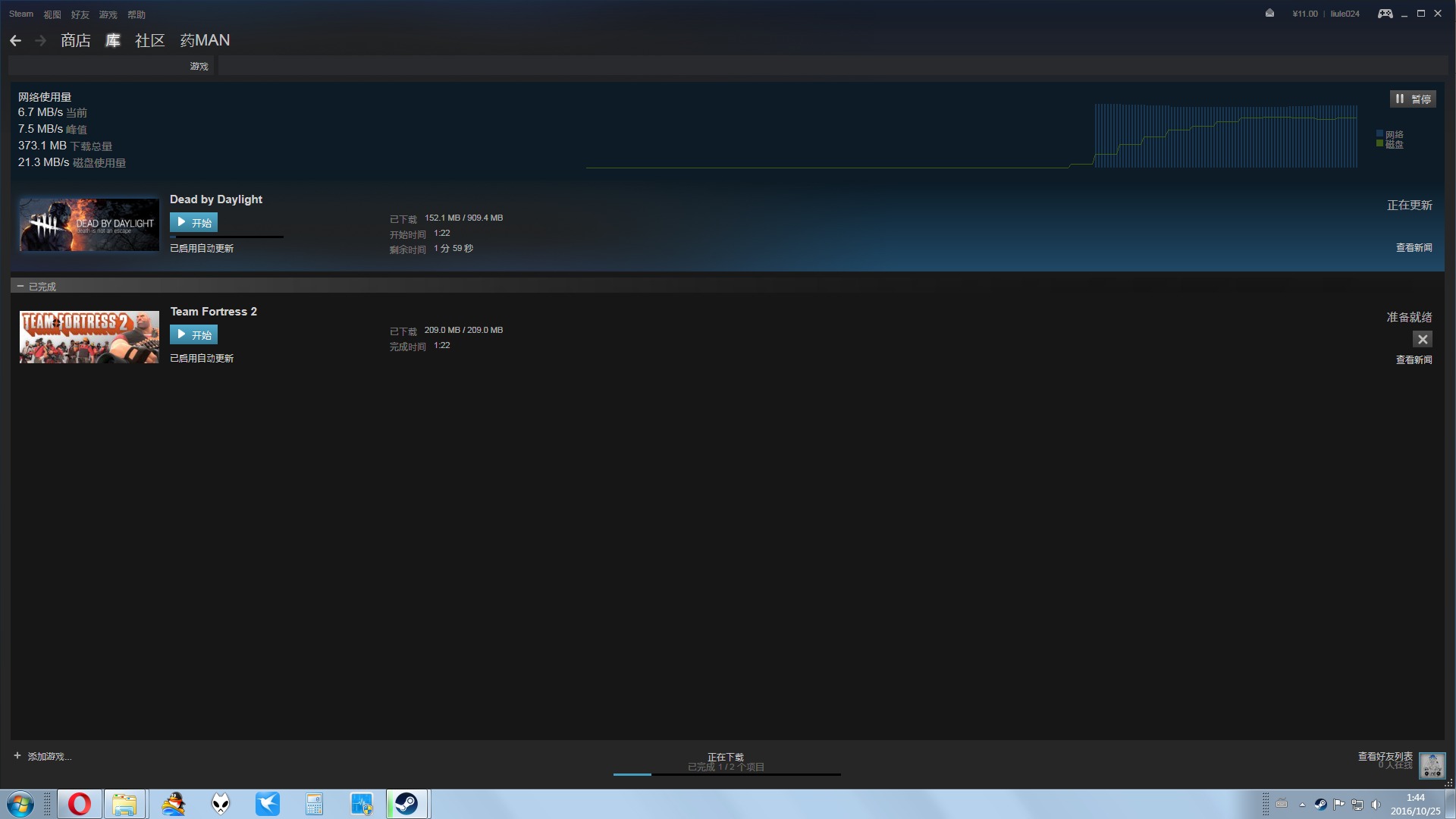Image resolution: width=1456 pixels, height=819 pixels.
Task: Open the volume speaker tray icon
Action: click(1376, 805)
